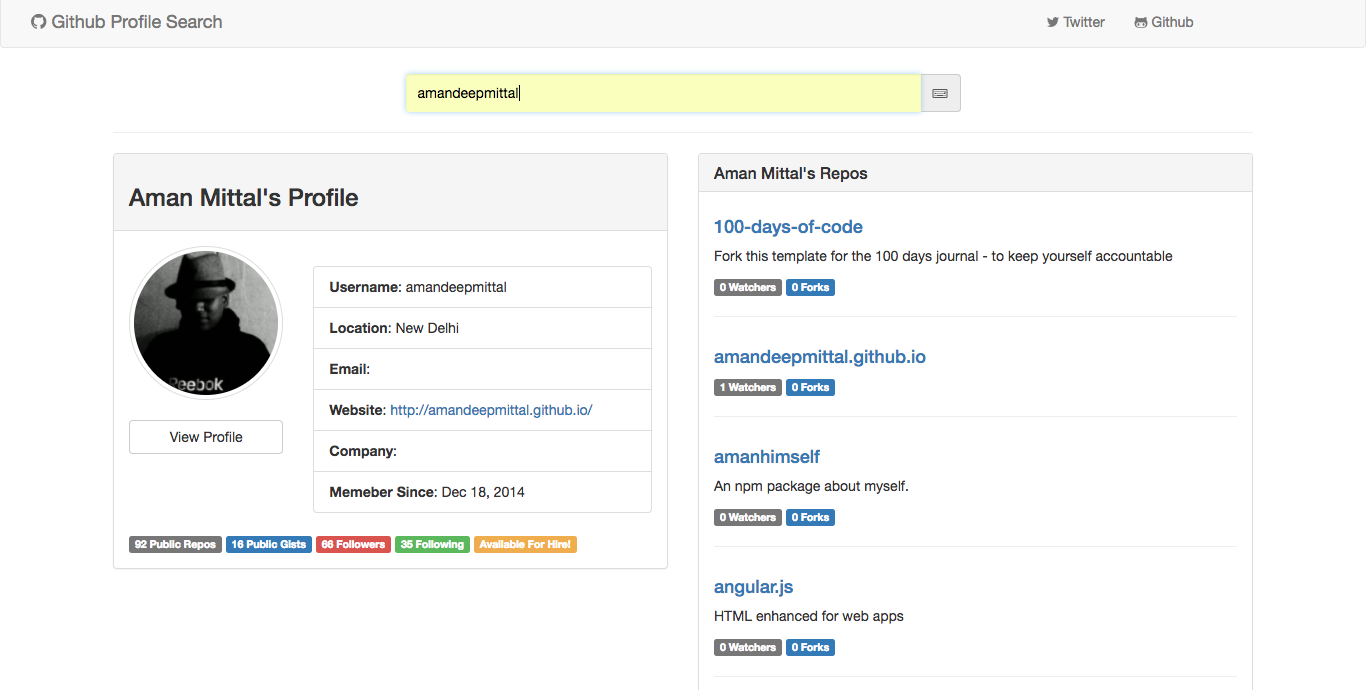The image size is (1366, 690).
Task: Click the 16 Public Gists badge
Action: click(269, 545)
